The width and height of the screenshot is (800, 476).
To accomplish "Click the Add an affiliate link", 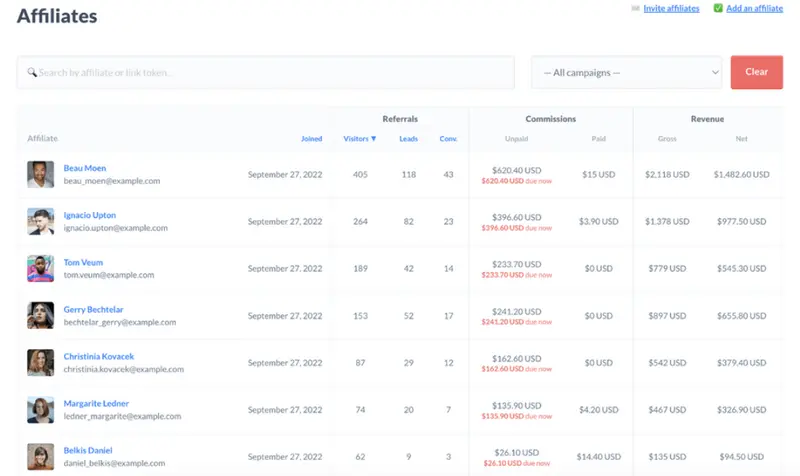I will click(755, 8).
